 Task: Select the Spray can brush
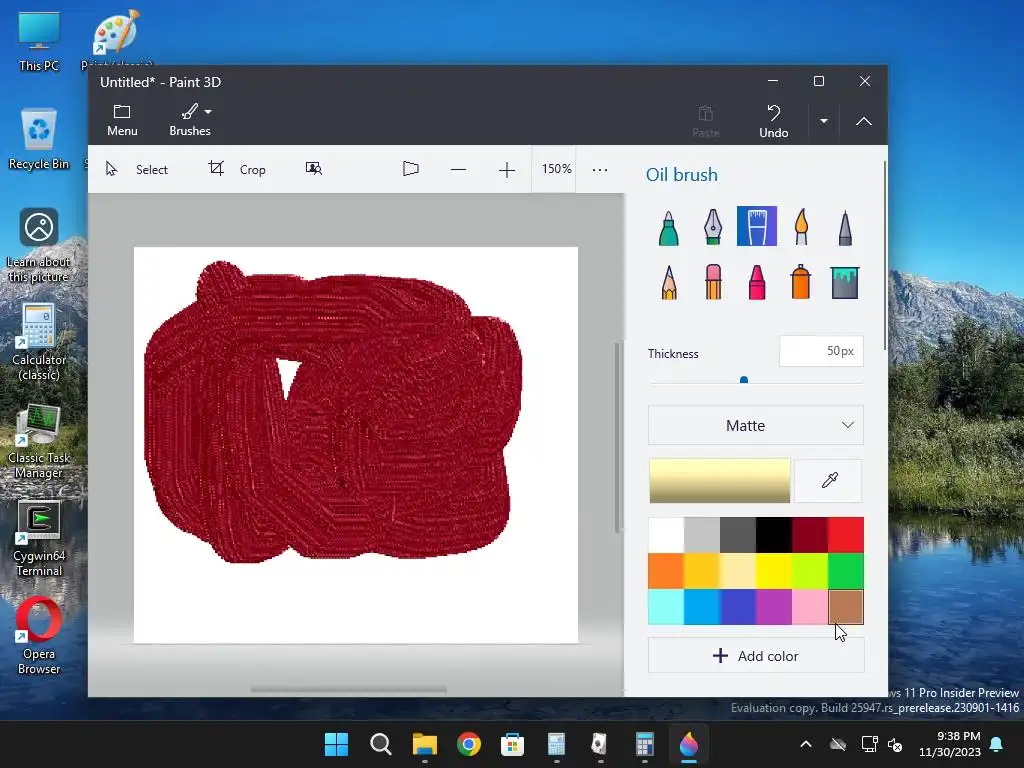click(801, 282)
